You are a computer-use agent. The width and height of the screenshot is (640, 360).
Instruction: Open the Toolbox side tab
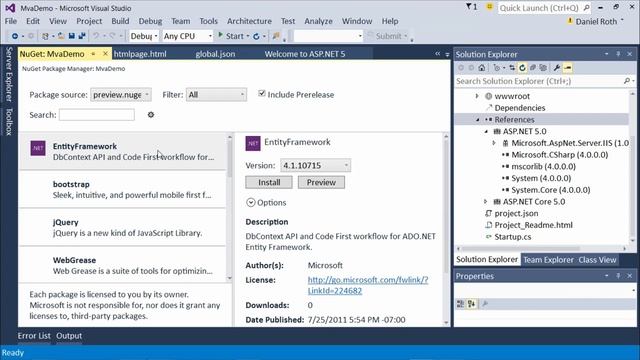click(9, 121)
